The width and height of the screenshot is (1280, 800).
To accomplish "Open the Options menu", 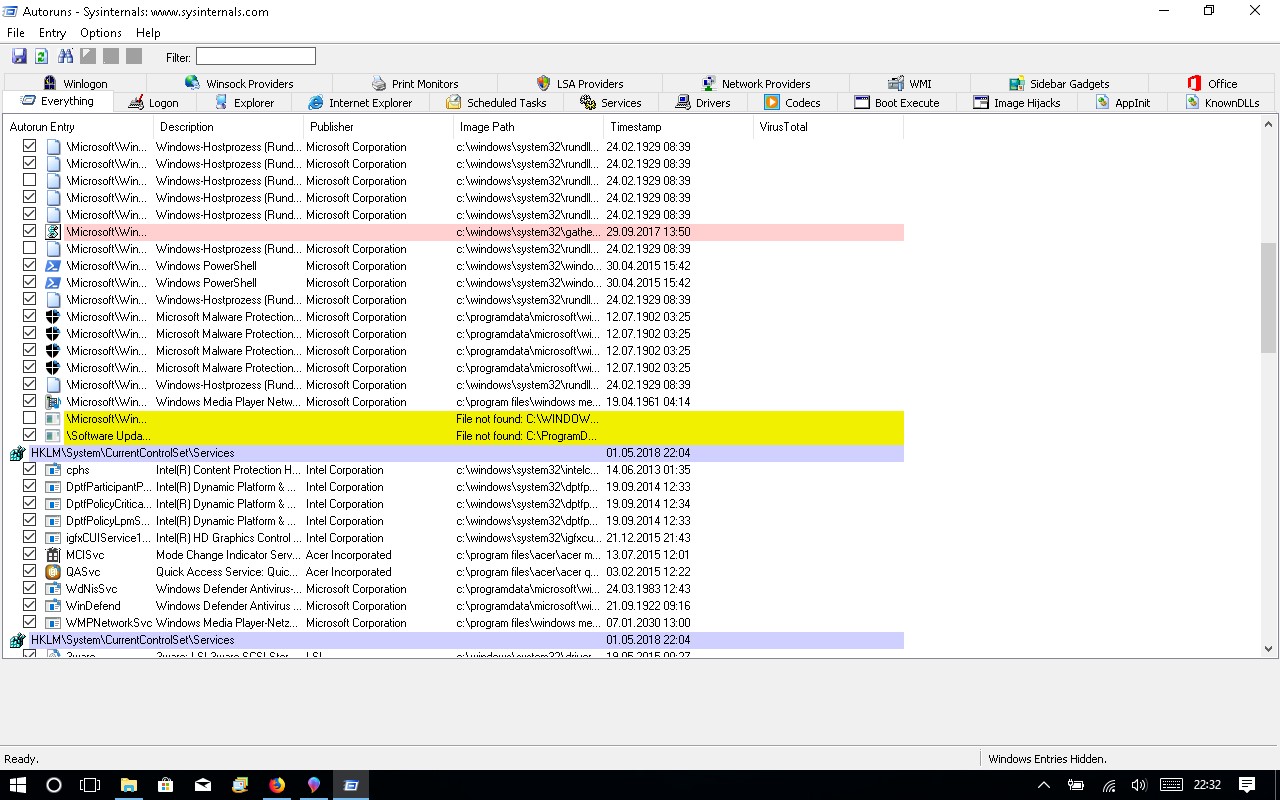I will (101, 33).
